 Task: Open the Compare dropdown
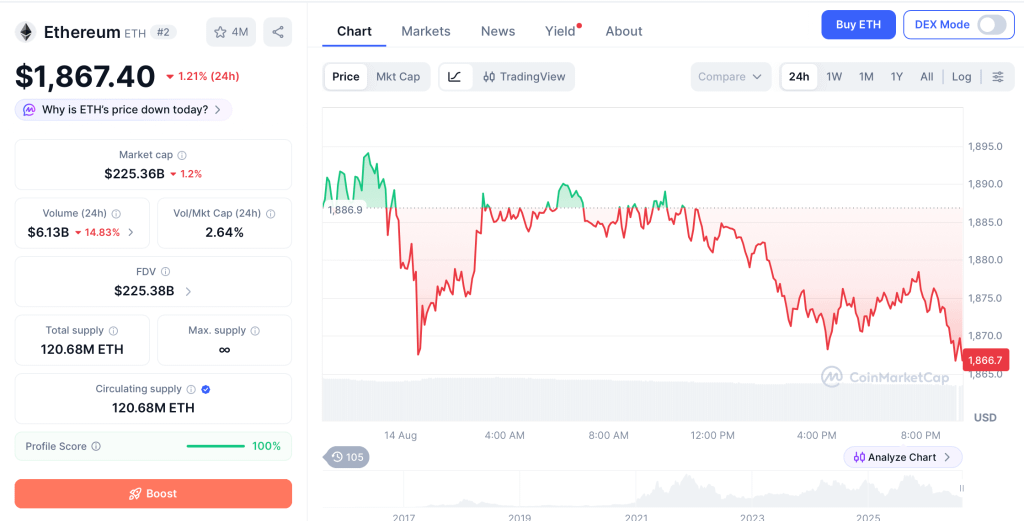click(731, 76)
